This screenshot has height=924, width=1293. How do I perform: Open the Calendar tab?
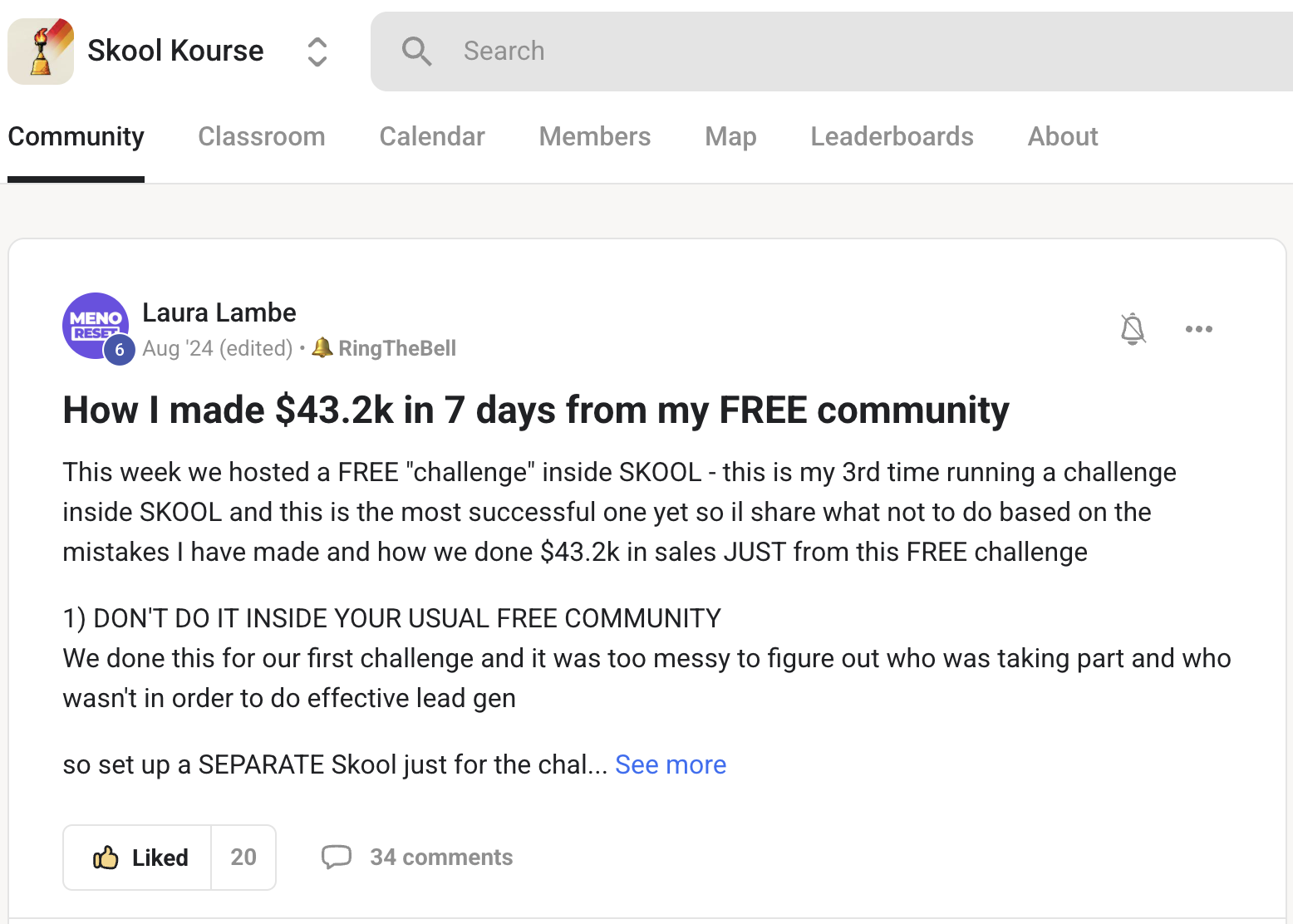click(432, 136)
